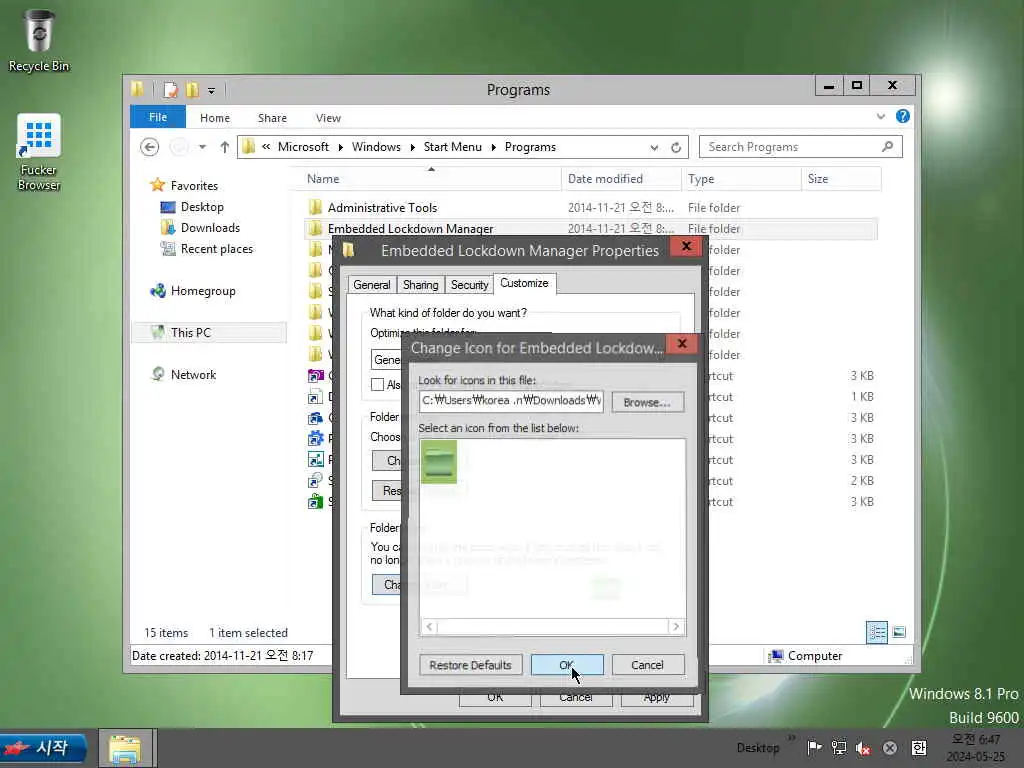Image resolution: width=1024 pixels, height=768 pixels.
Task: Click Browse... in Change Icon dialog
Action: [x=647, y=402]
